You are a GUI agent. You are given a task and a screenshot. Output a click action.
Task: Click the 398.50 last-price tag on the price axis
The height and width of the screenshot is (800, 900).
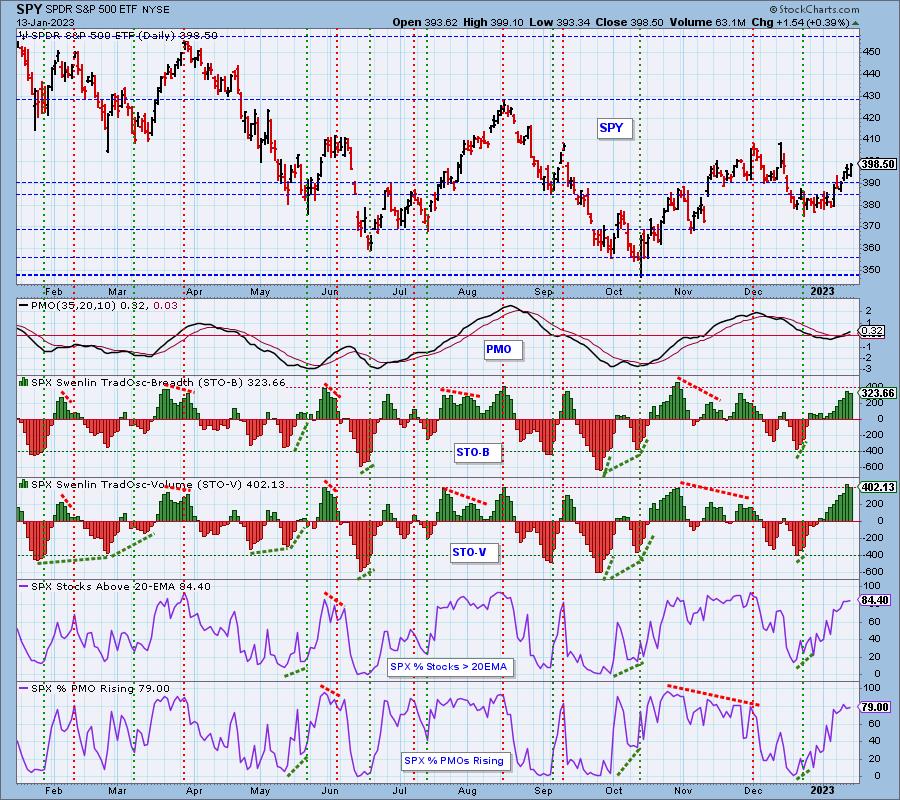click(x=878, y=164)
